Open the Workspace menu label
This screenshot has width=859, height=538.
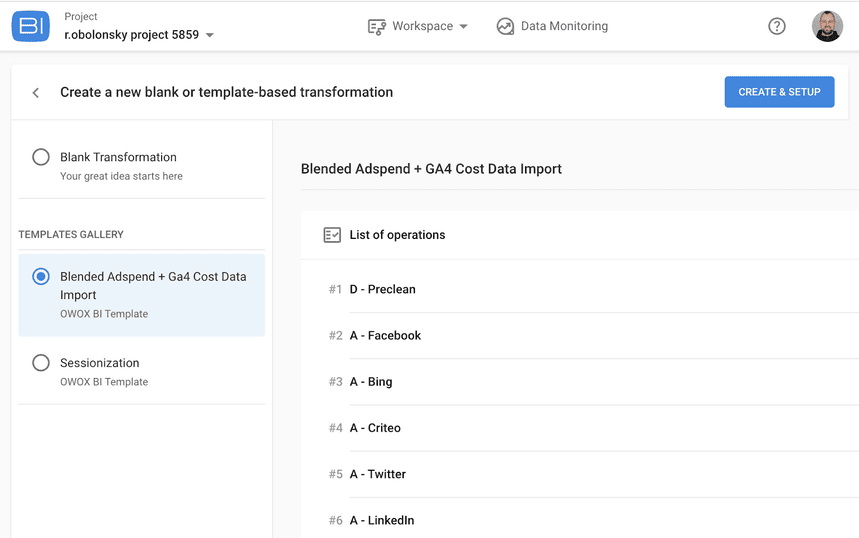click(x=422, y=27)
